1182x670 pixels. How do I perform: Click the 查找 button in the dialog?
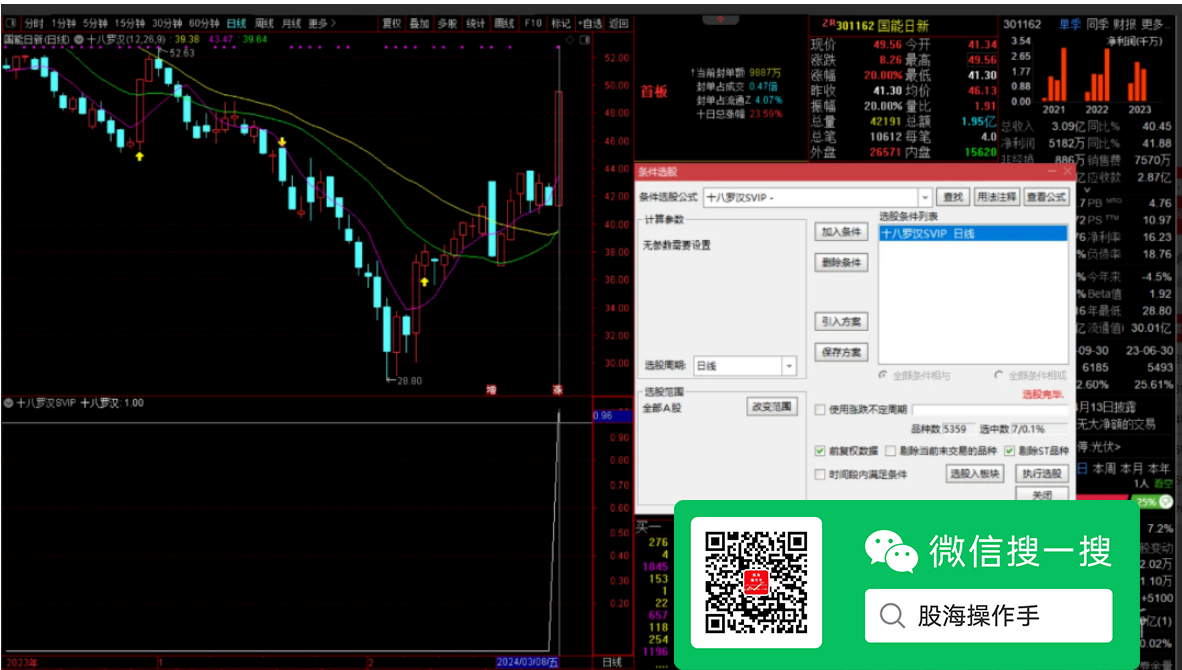(953, 197)
